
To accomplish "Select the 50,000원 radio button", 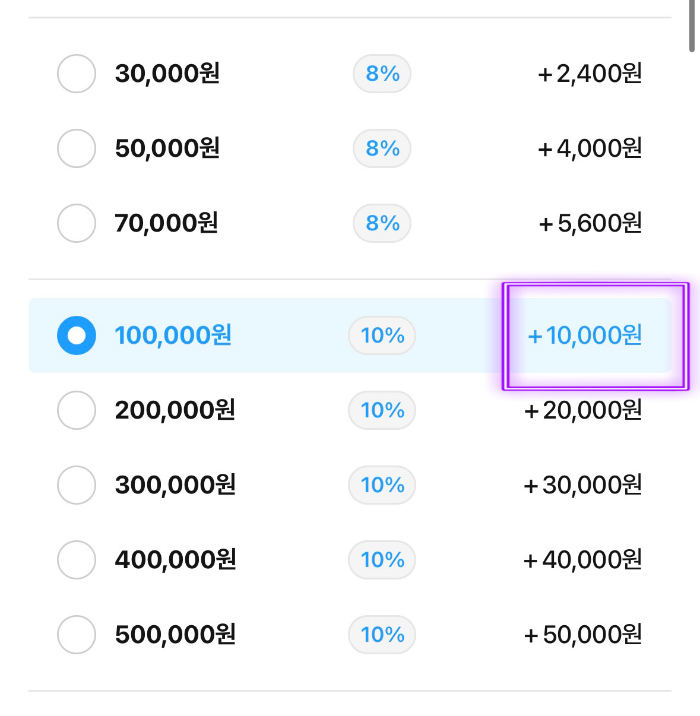I will 76,148.
